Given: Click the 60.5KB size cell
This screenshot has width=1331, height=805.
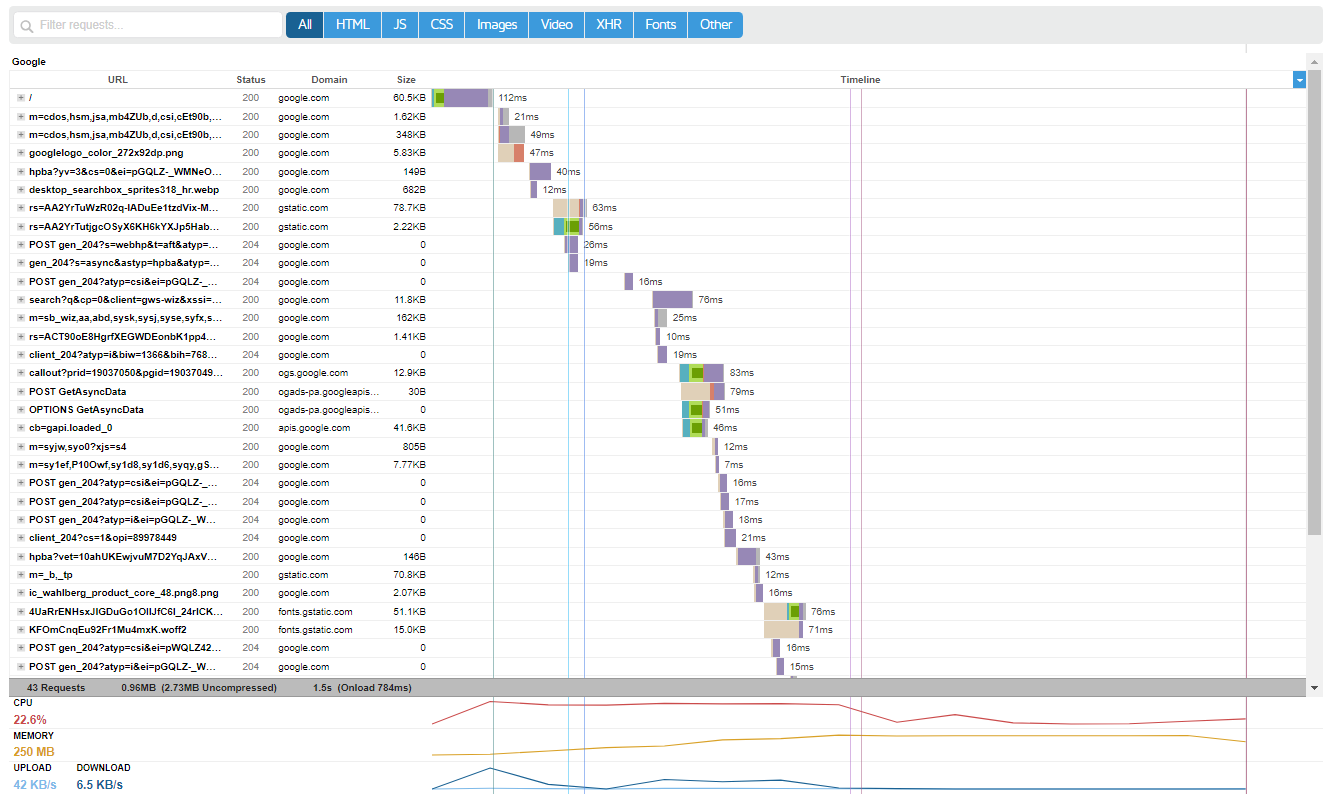Looking at the screenshot, I should tap(409, 98).
